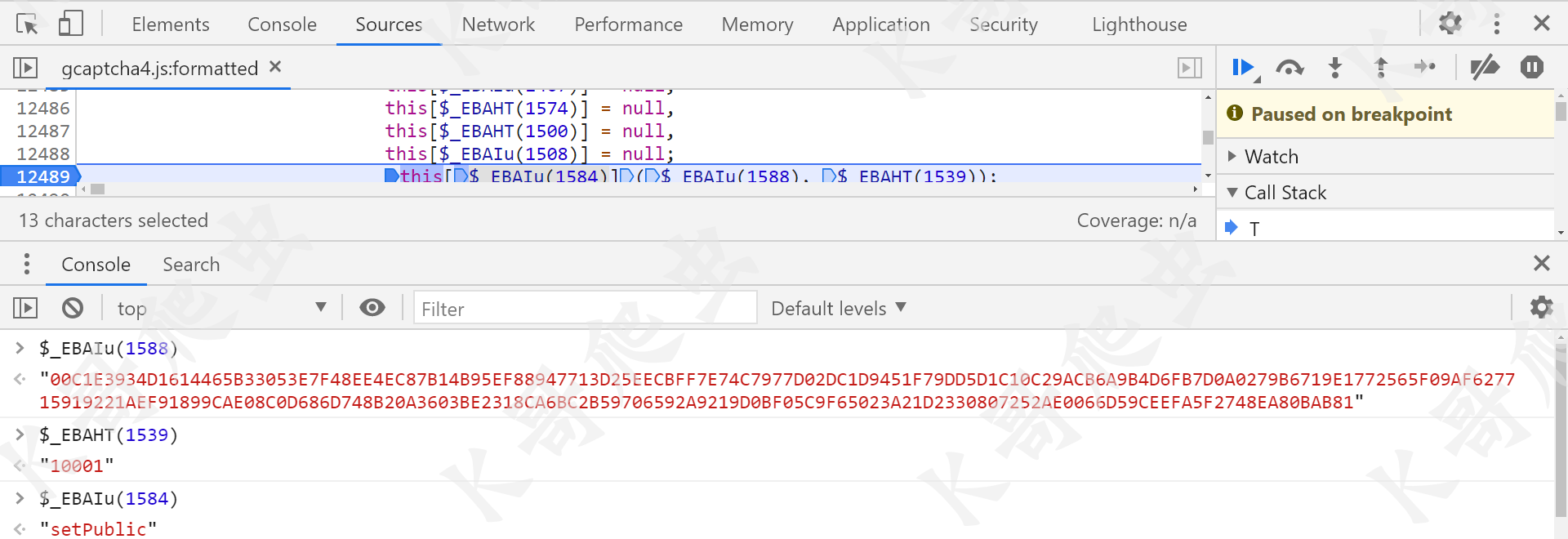
Task: Toggle pause on exceptions
Action: [1532, 67]
